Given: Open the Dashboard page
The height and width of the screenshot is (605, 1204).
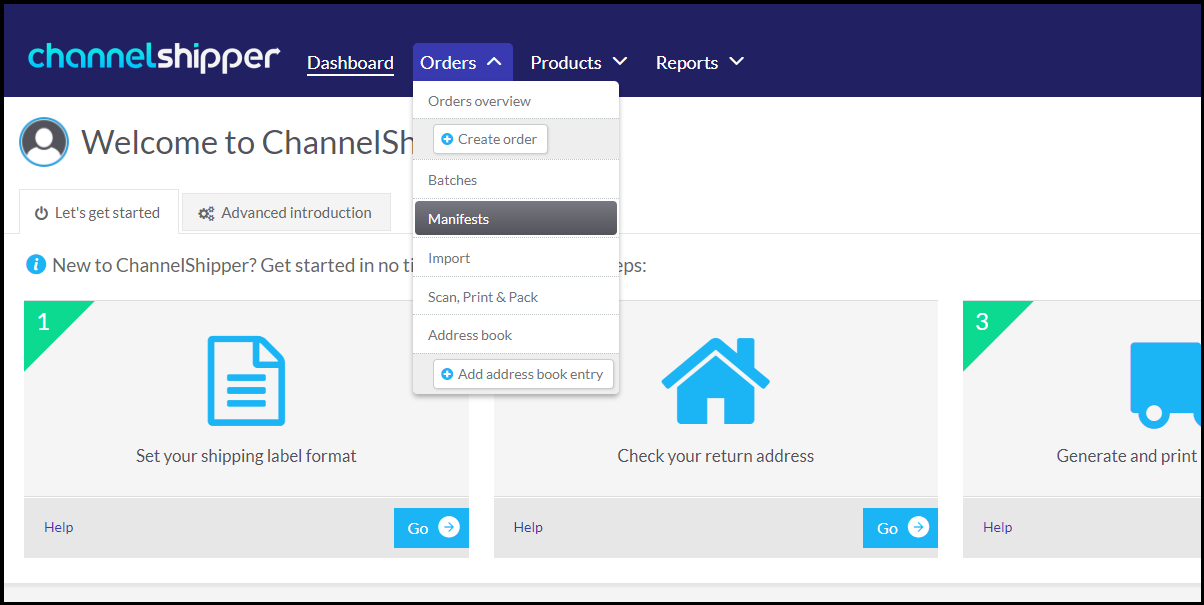Looking at the screenshot, I should [x=350, y=62].
